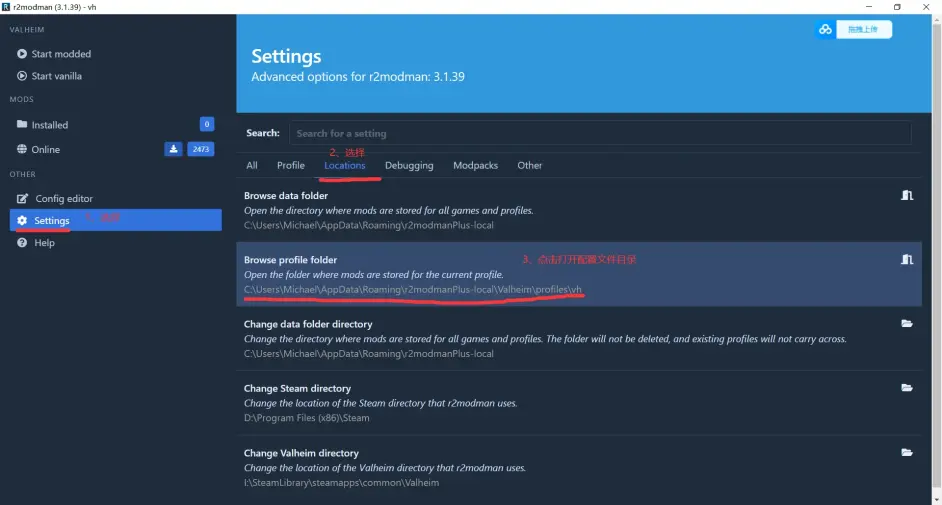Image resolution: width=942 pixels, height=505 pixels.
Task: Click the Installed folder icon in sidebar
Action: point(22,124)
